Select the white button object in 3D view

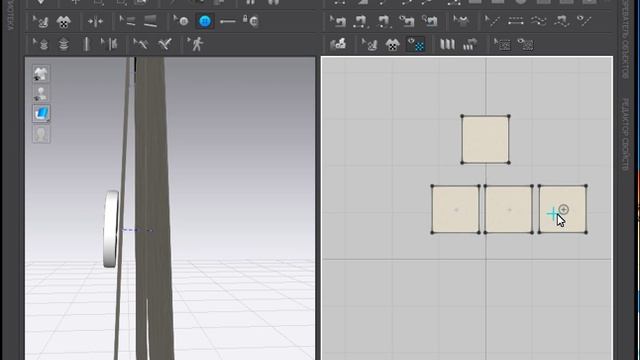pyautogui.click(x=111, y=229)
